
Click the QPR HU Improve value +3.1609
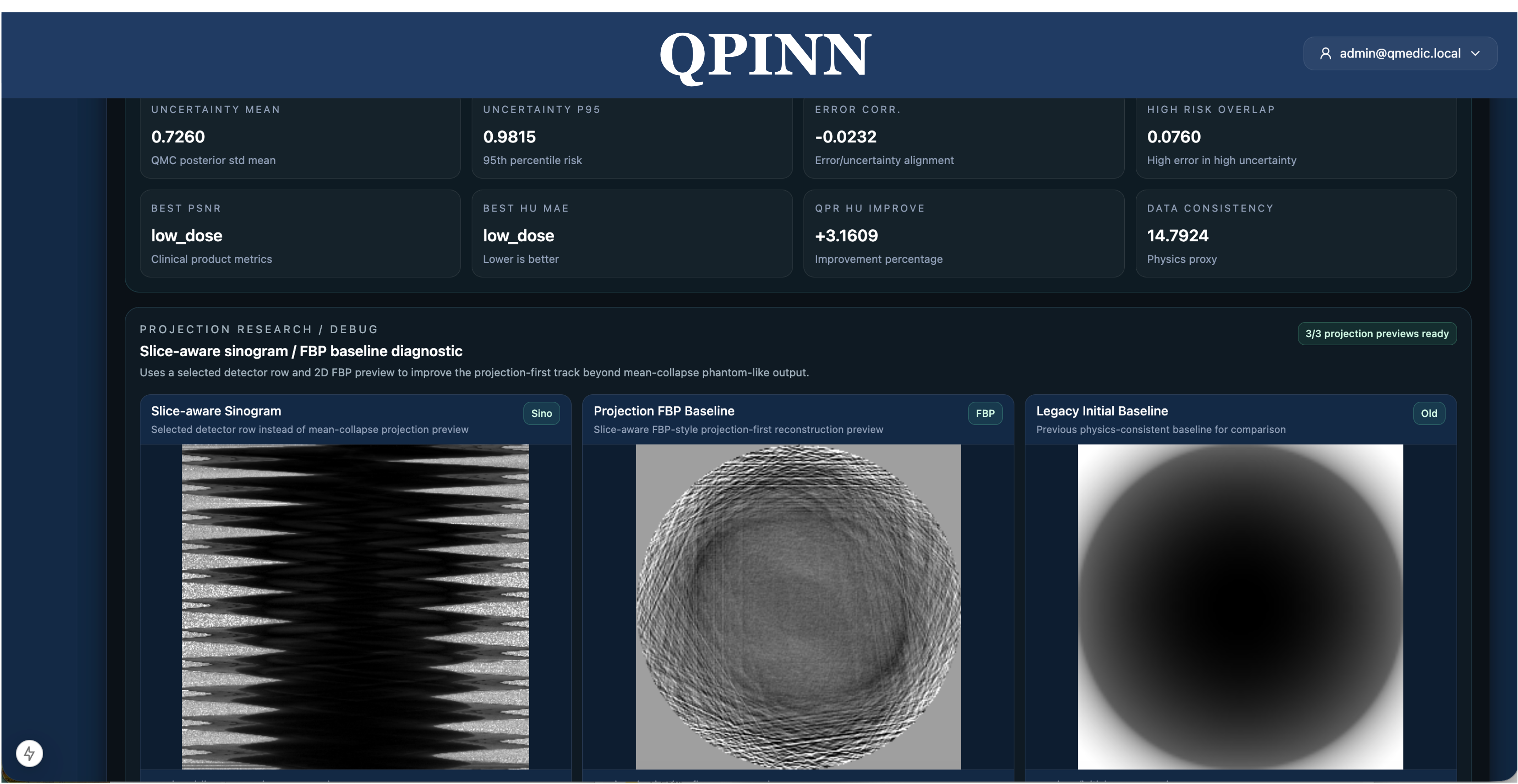846,236
